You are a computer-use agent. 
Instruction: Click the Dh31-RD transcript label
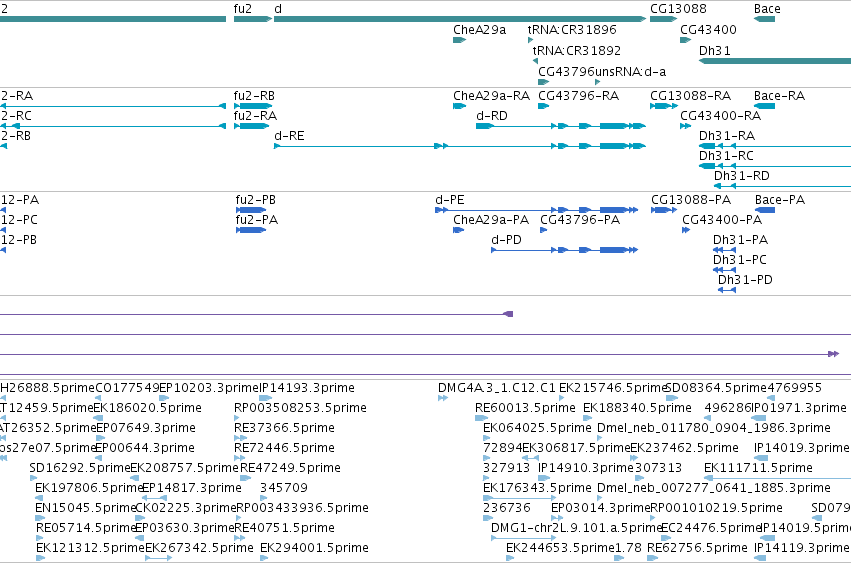[742, 176]
